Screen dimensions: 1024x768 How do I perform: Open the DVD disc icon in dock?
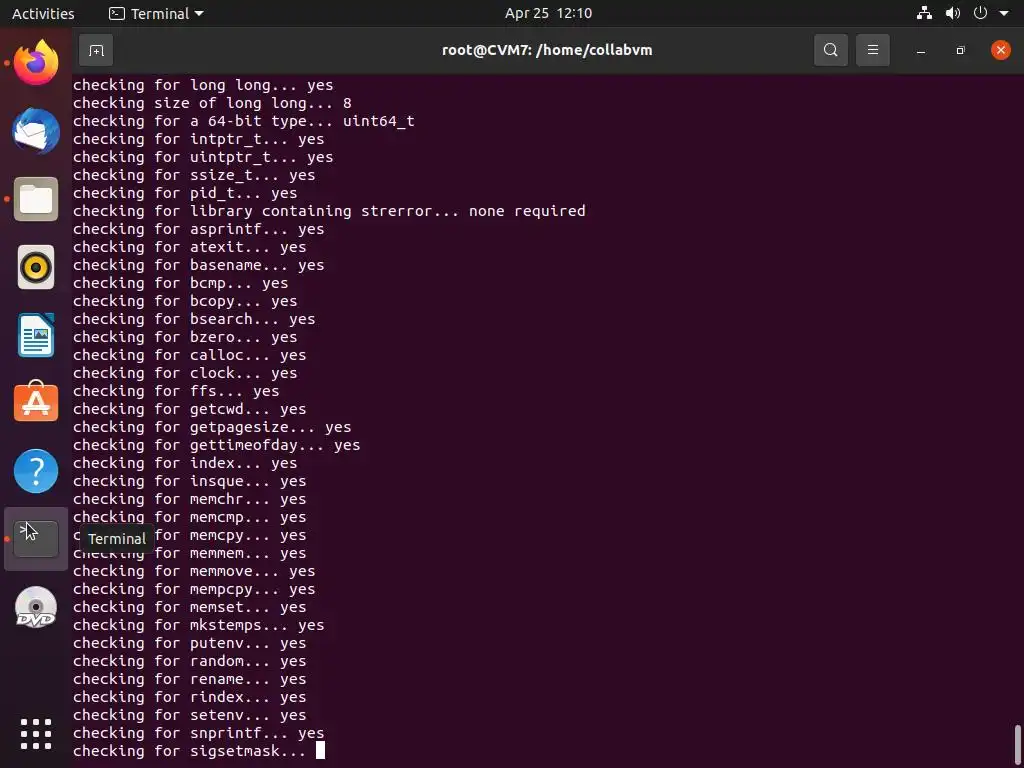coord(36,607)
